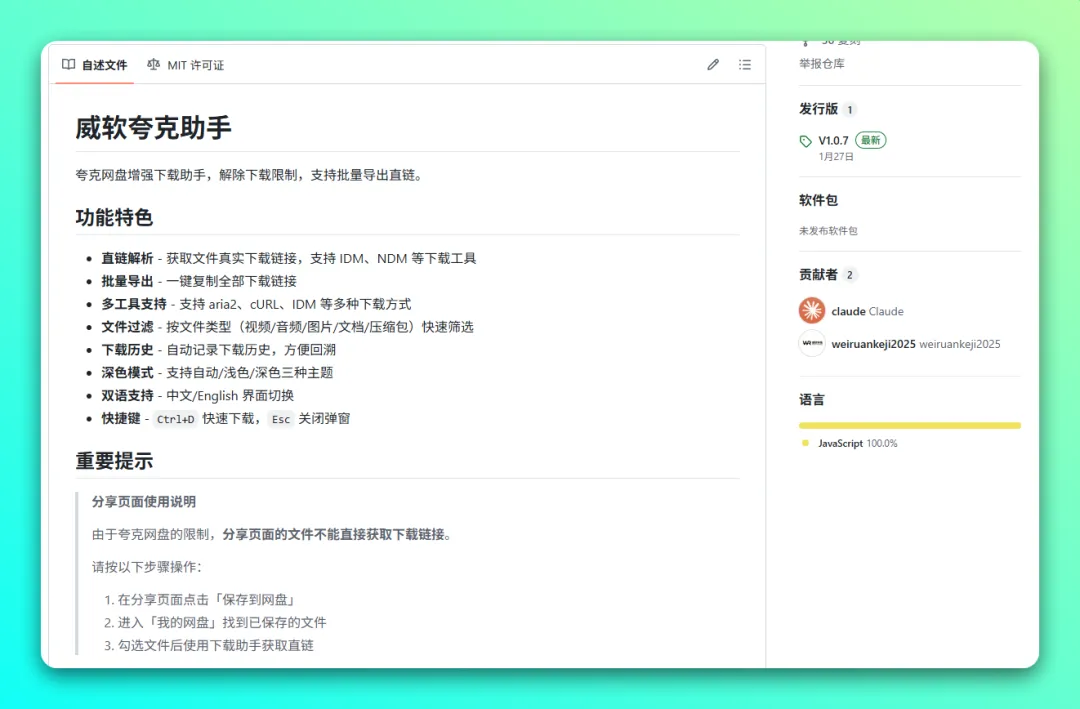Click step 进入「我的网盘」找到已保存的文件
Image resolution: width=1080 pixels, height=709 pixels.
(x=222, y=622)
